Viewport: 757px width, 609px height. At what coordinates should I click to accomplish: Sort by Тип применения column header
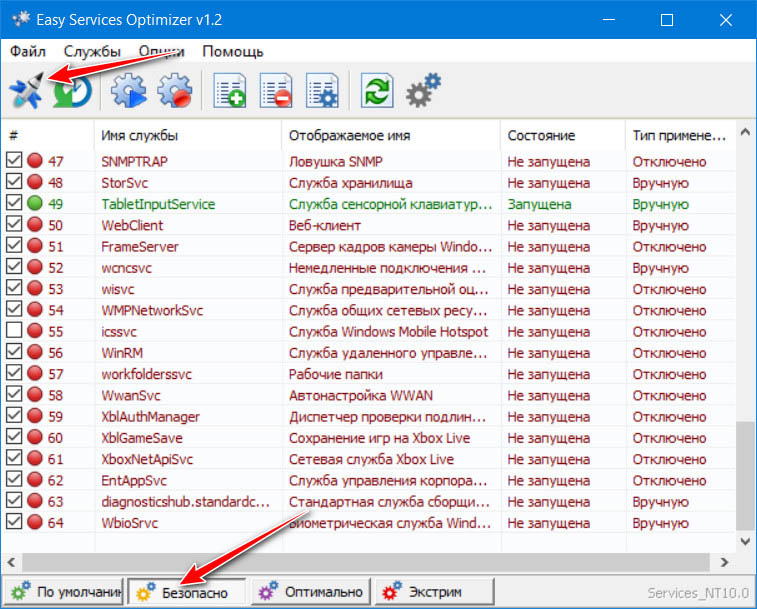(680, 135)
